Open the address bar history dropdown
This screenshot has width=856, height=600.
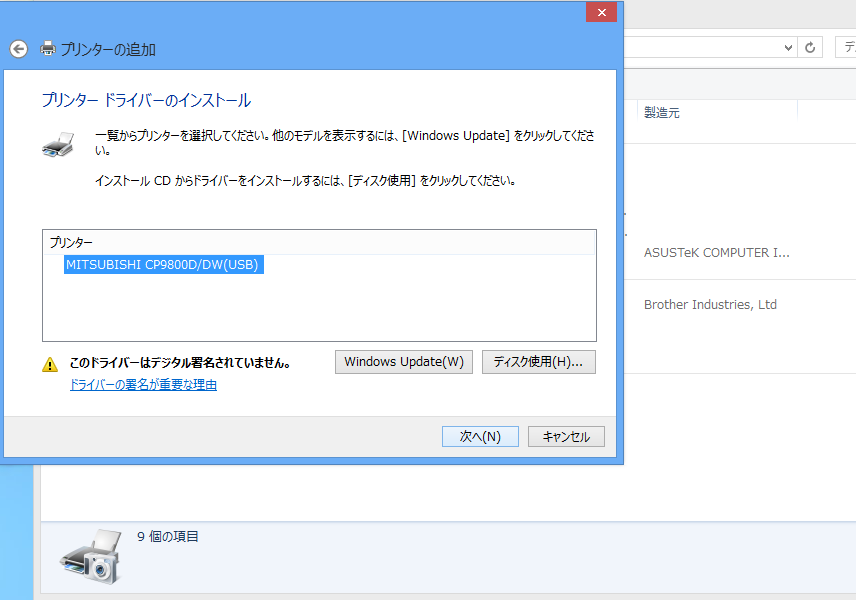(x=788, y=47)
